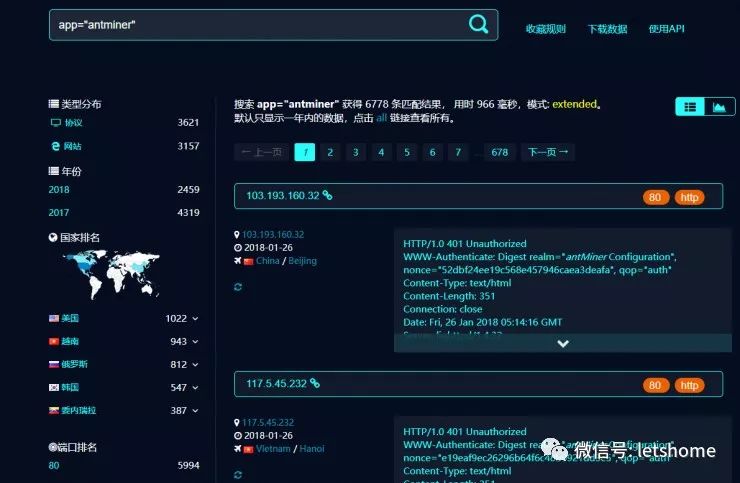
Task: Click the China flag icon
Action: (x=249, y=262)
